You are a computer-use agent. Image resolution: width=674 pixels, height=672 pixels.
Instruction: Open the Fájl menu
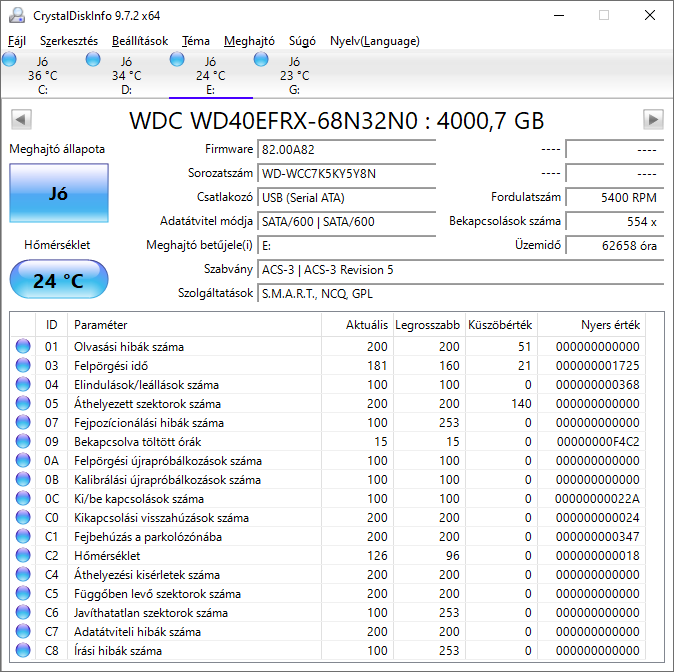[17, 41]
